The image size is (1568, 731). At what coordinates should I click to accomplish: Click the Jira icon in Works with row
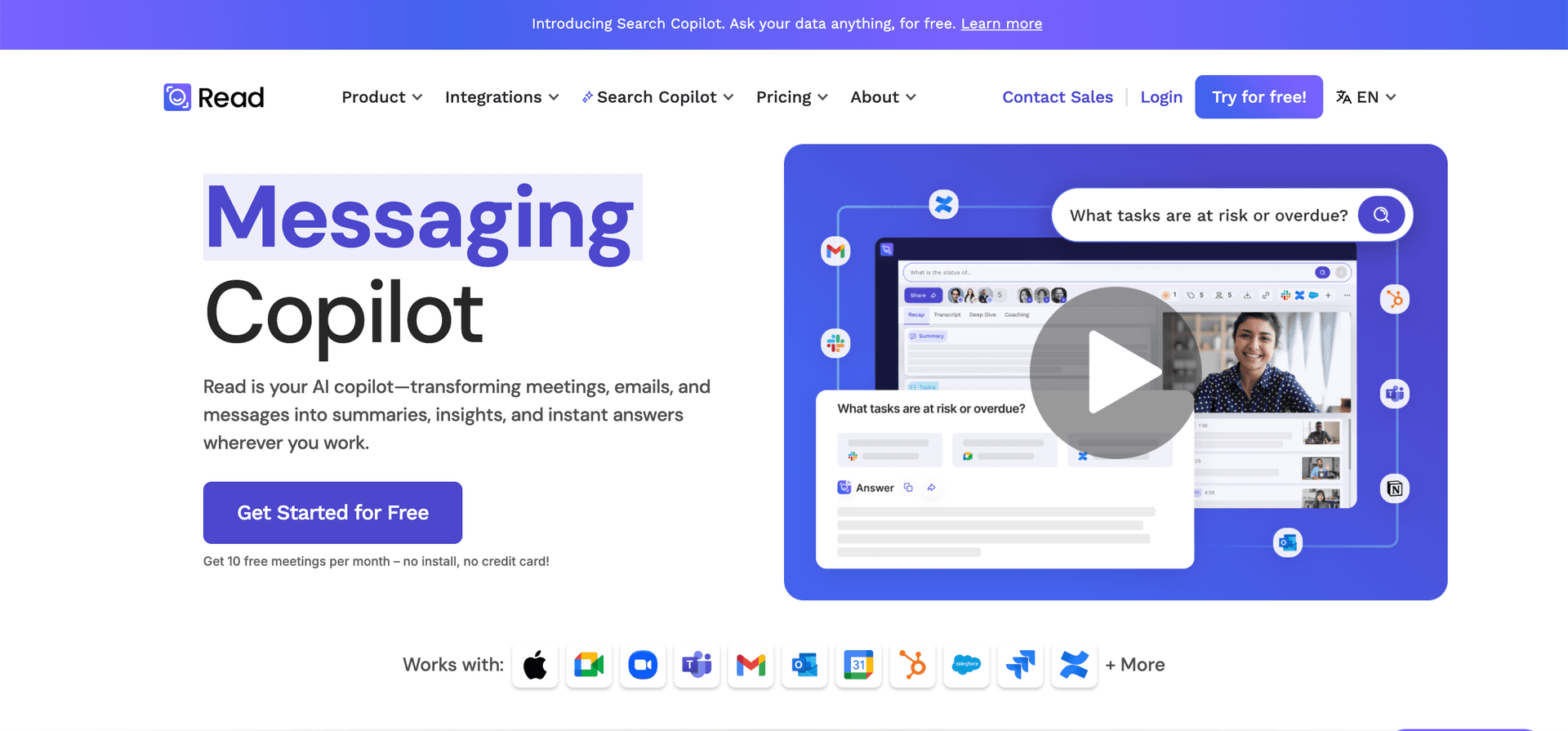pyautogui.click(x=1020, y=665)
